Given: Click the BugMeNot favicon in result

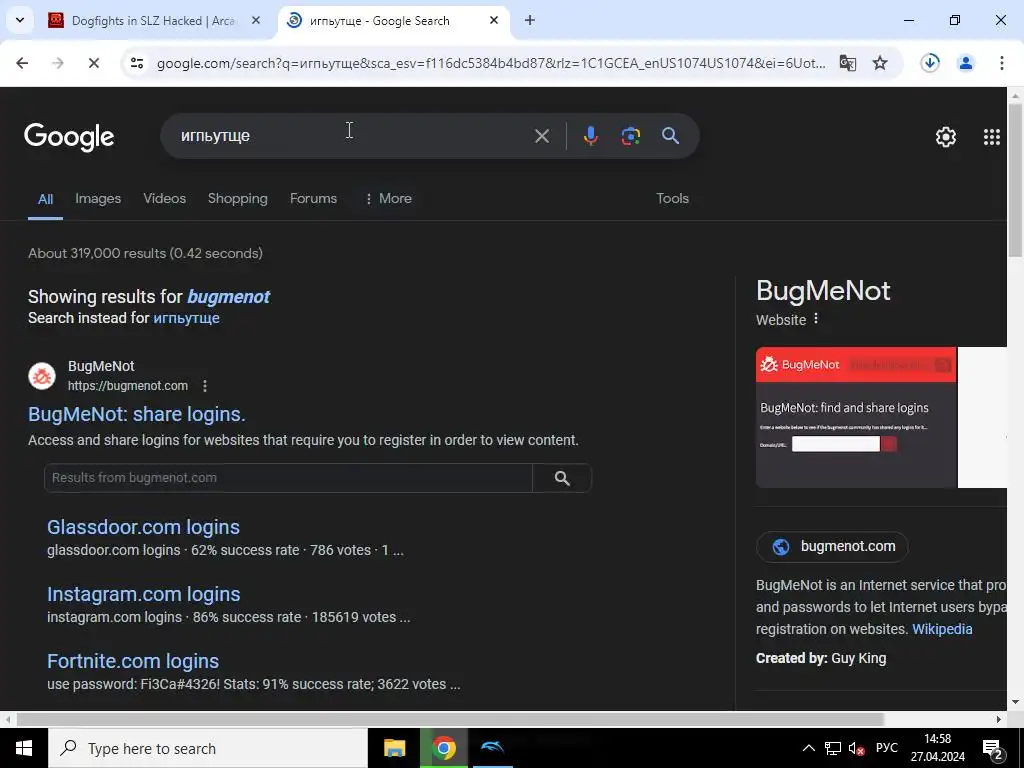Looking at the screenshot, I should tap(42, 376).
